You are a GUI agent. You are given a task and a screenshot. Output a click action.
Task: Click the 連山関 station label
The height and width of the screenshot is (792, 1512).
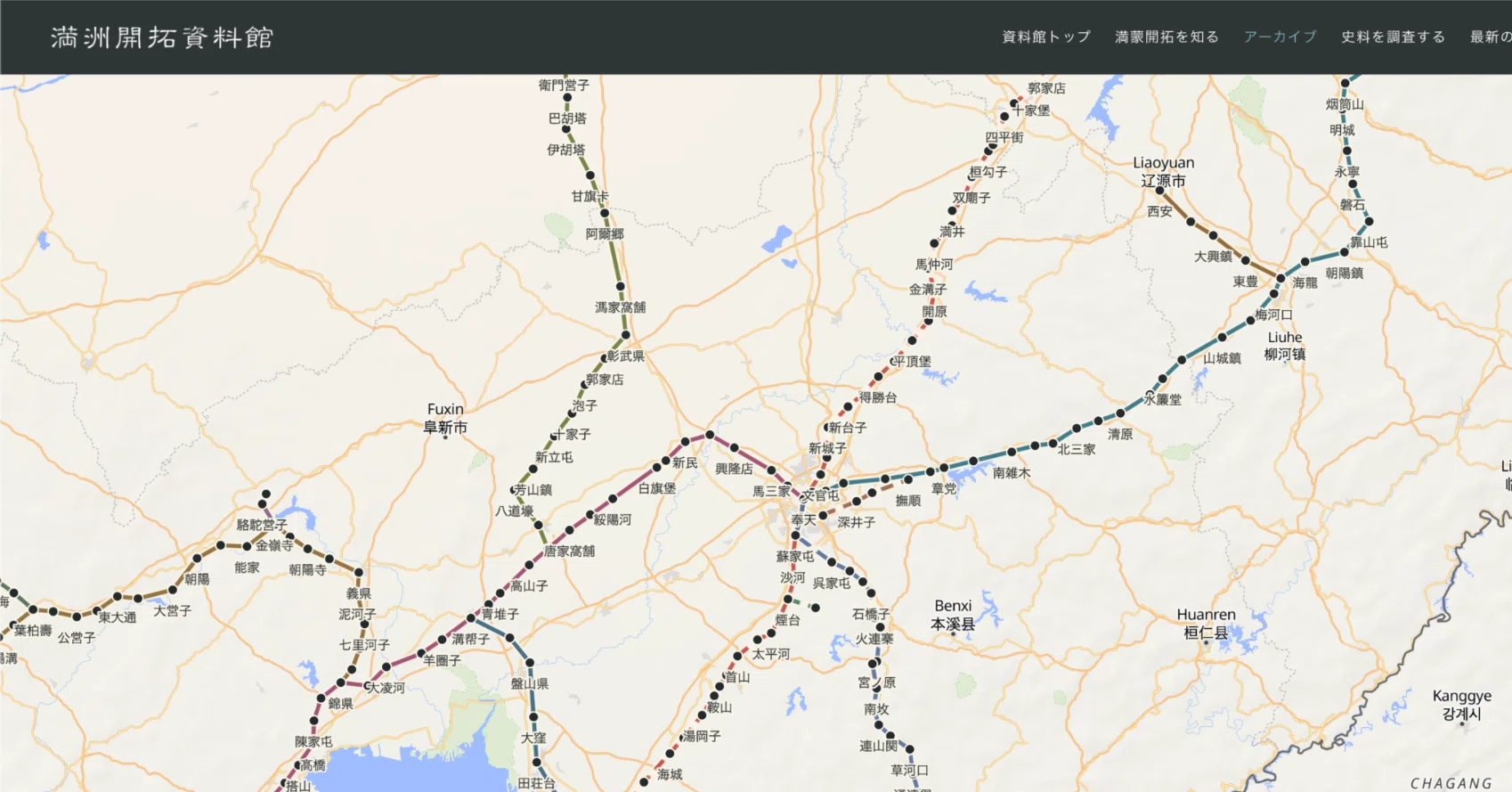[878, 747]
